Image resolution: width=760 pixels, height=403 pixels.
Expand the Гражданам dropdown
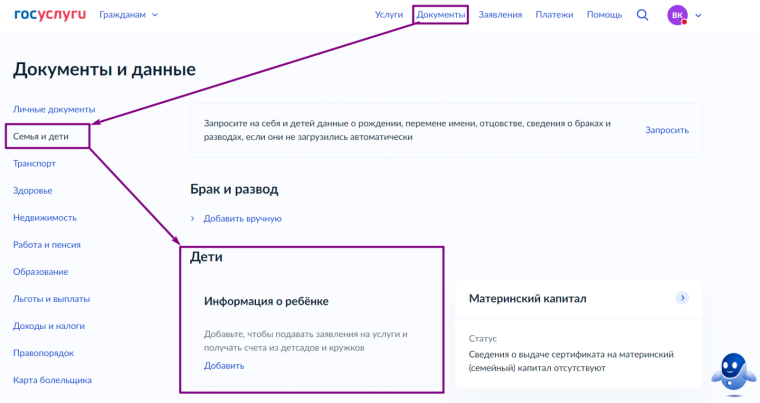(x=128, y=15)
